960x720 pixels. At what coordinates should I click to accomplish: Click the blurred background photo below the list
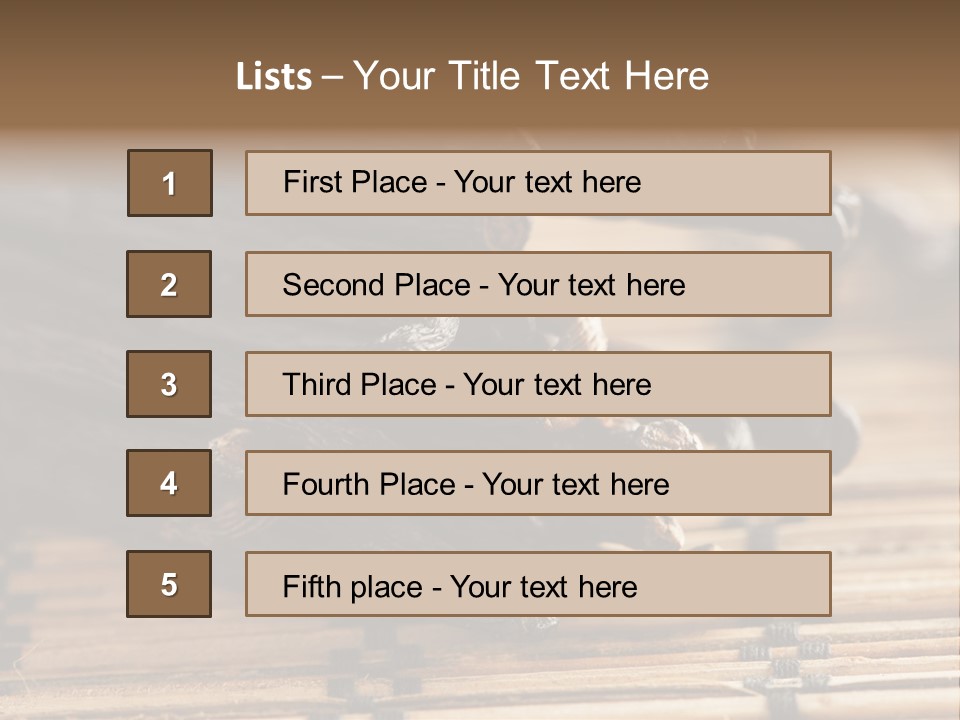coord(480,670)
